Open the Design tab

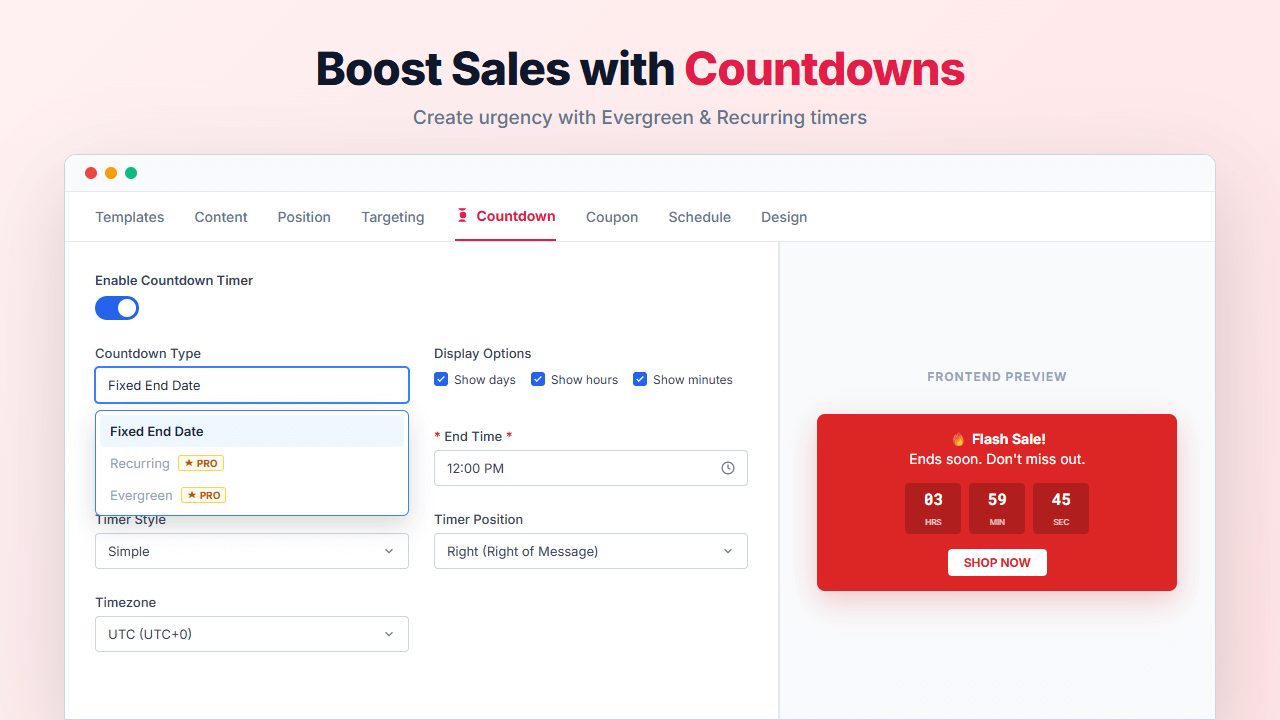pyautogui.click(x=784, y=216)
